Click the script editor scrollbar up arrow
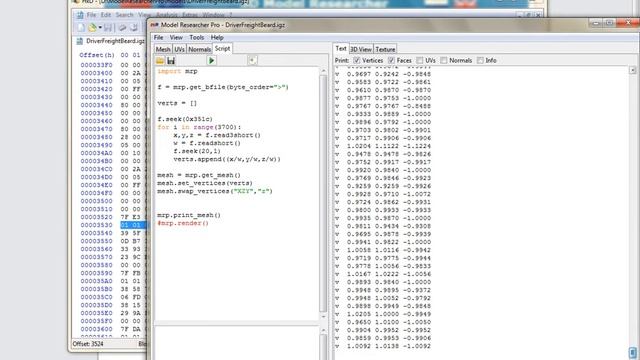 coord(323,71)
